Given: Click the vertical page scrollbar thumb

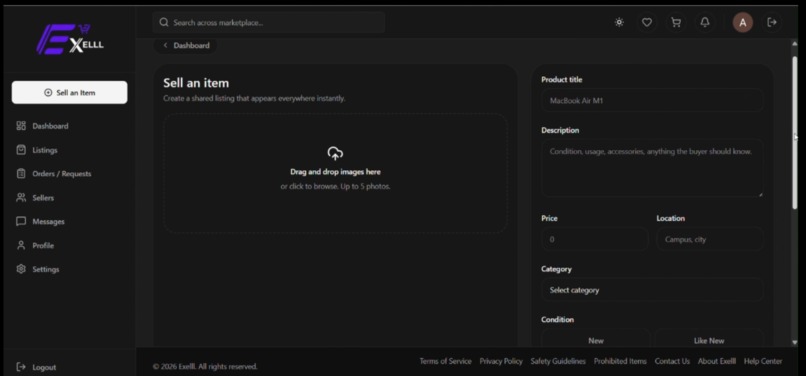Looking at the screenshot, I should pos(795,132).
